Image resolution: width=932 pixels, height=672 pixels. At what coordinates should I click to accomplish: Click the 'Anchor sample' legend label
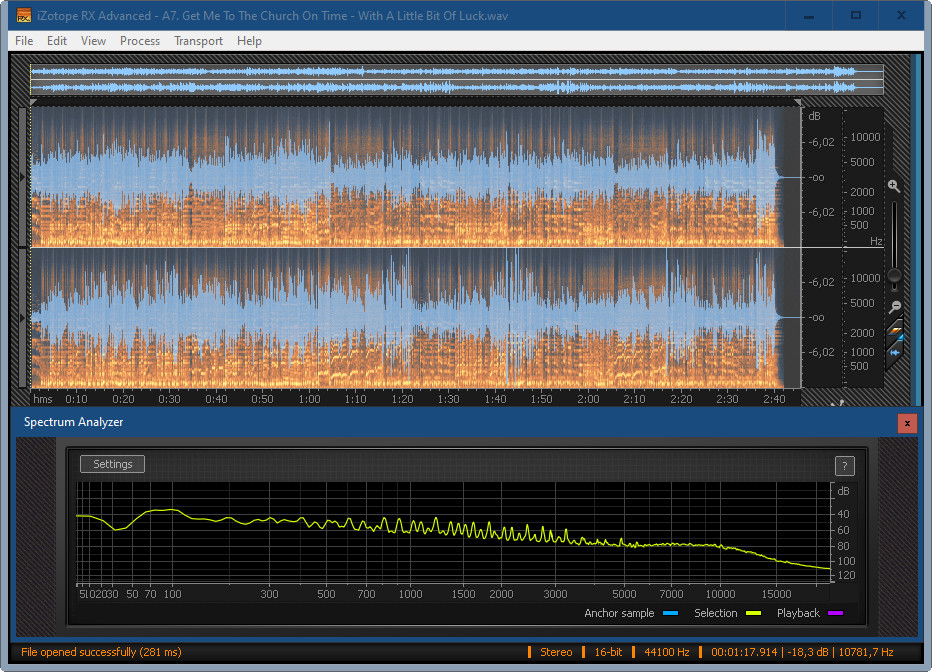619,613
